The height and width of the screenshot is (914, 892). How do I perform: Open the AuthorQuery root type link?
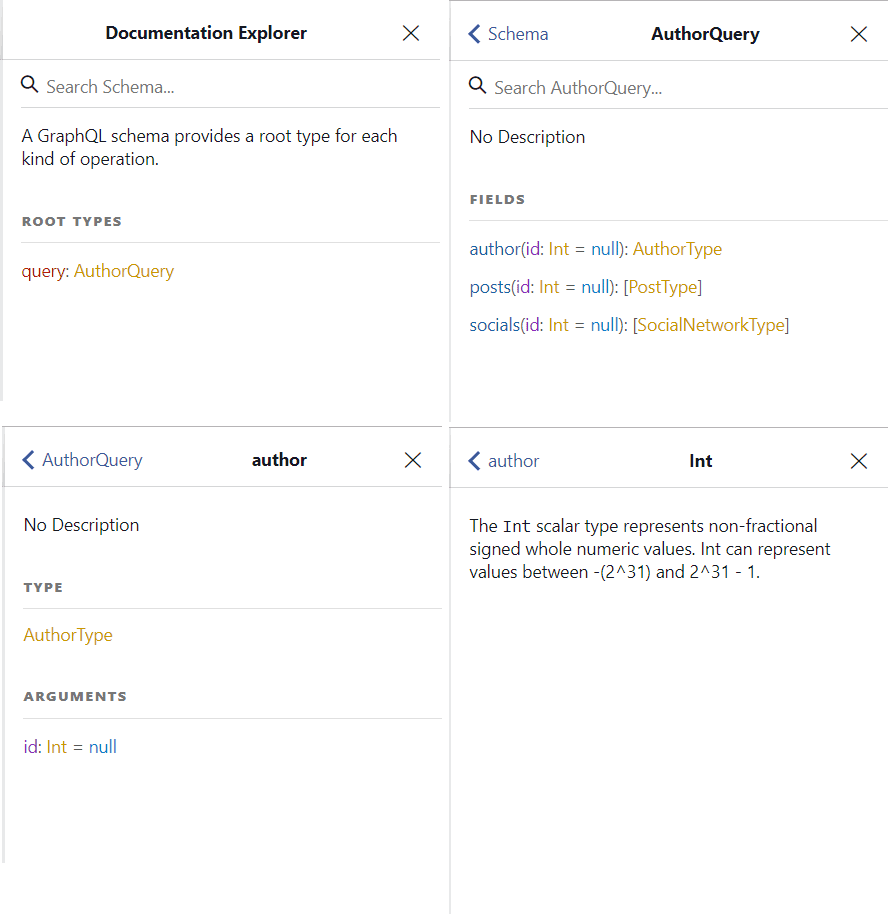124,271
